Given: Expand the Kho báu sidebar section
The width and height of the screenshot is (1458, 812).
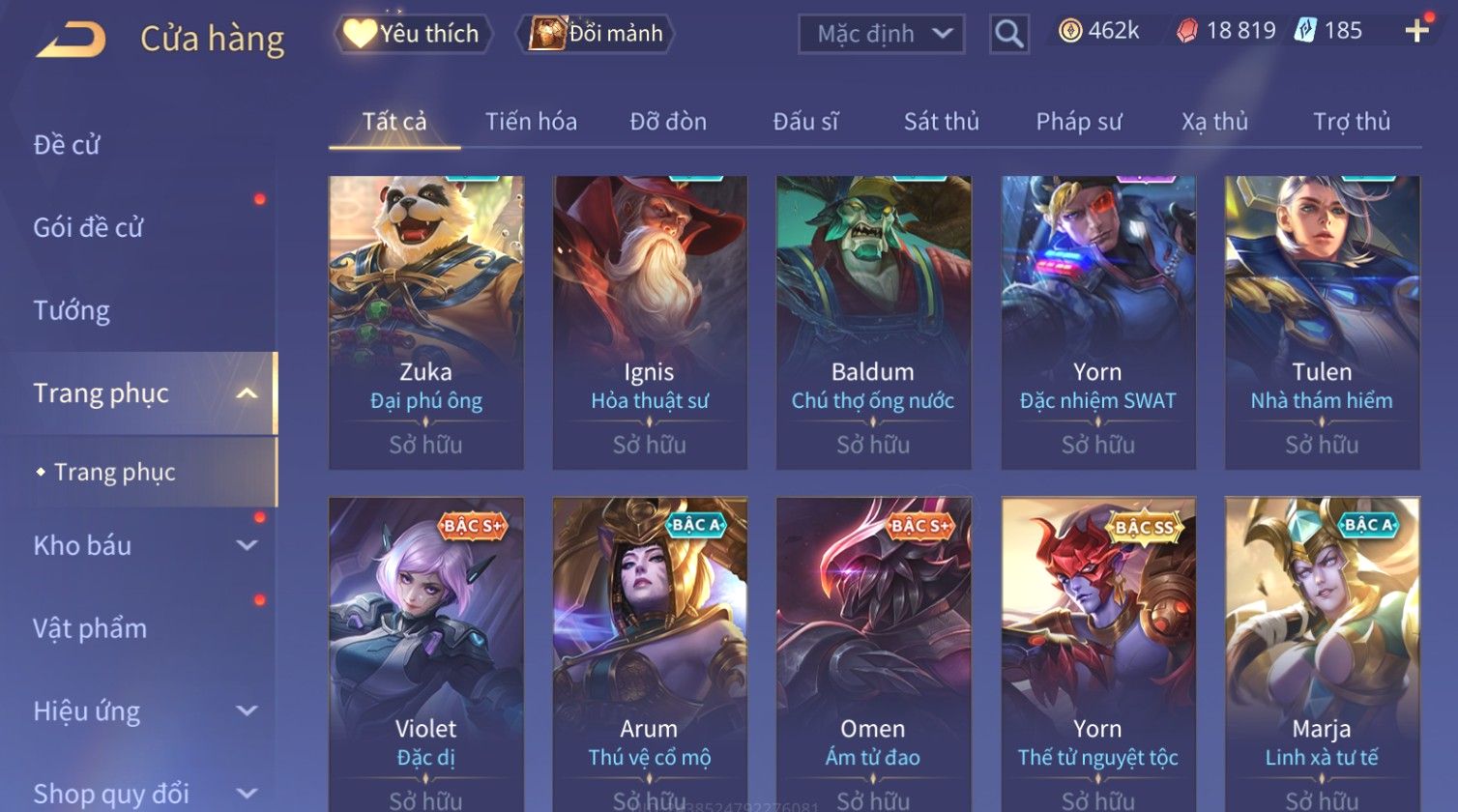Looking at the screenshot, I should [248, 546].
